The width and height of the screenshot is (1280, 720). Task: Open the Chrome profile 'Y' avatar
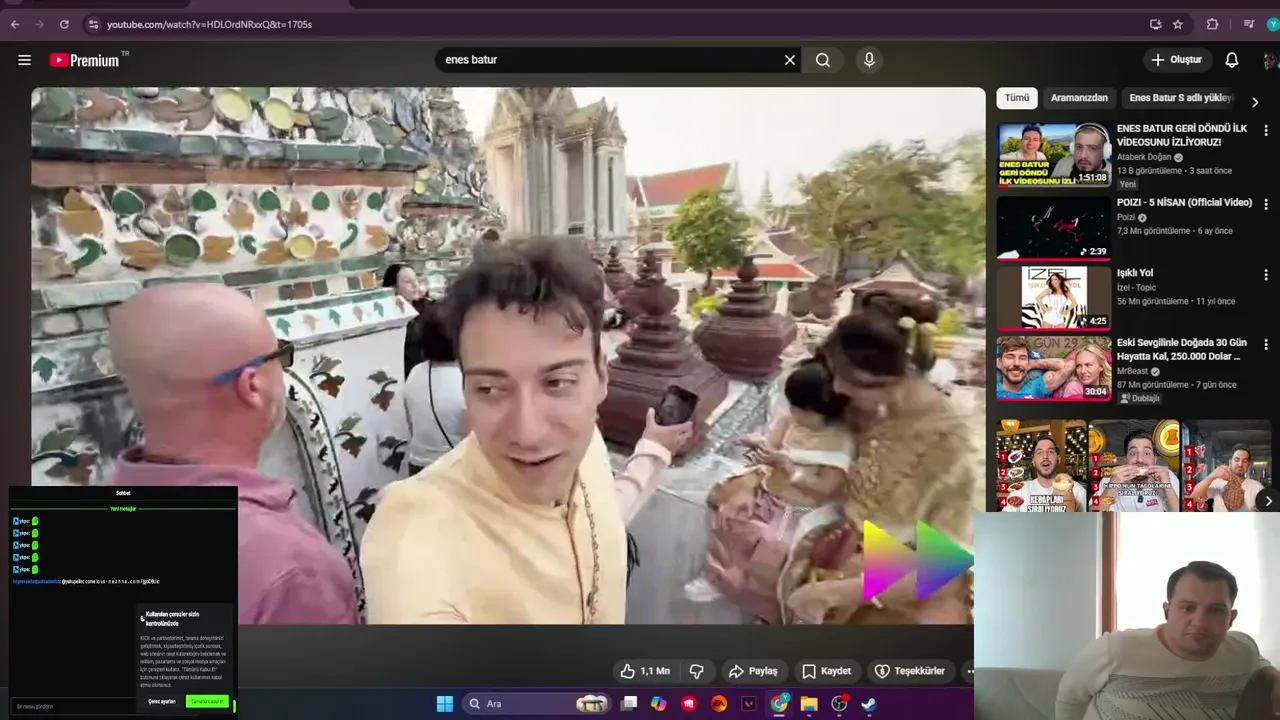1273,24
